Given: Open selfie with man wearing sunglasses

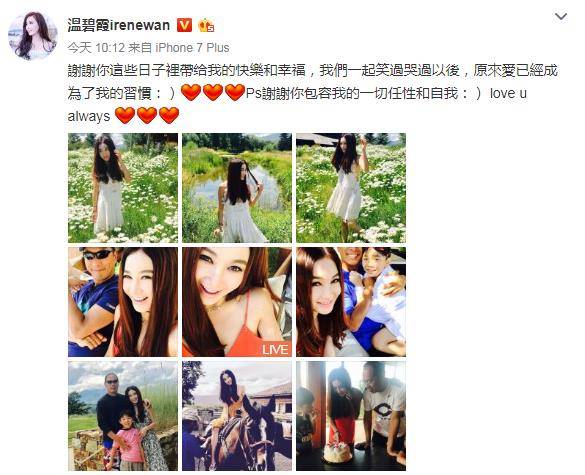Looking at the screenshot, I should [123, 302].
